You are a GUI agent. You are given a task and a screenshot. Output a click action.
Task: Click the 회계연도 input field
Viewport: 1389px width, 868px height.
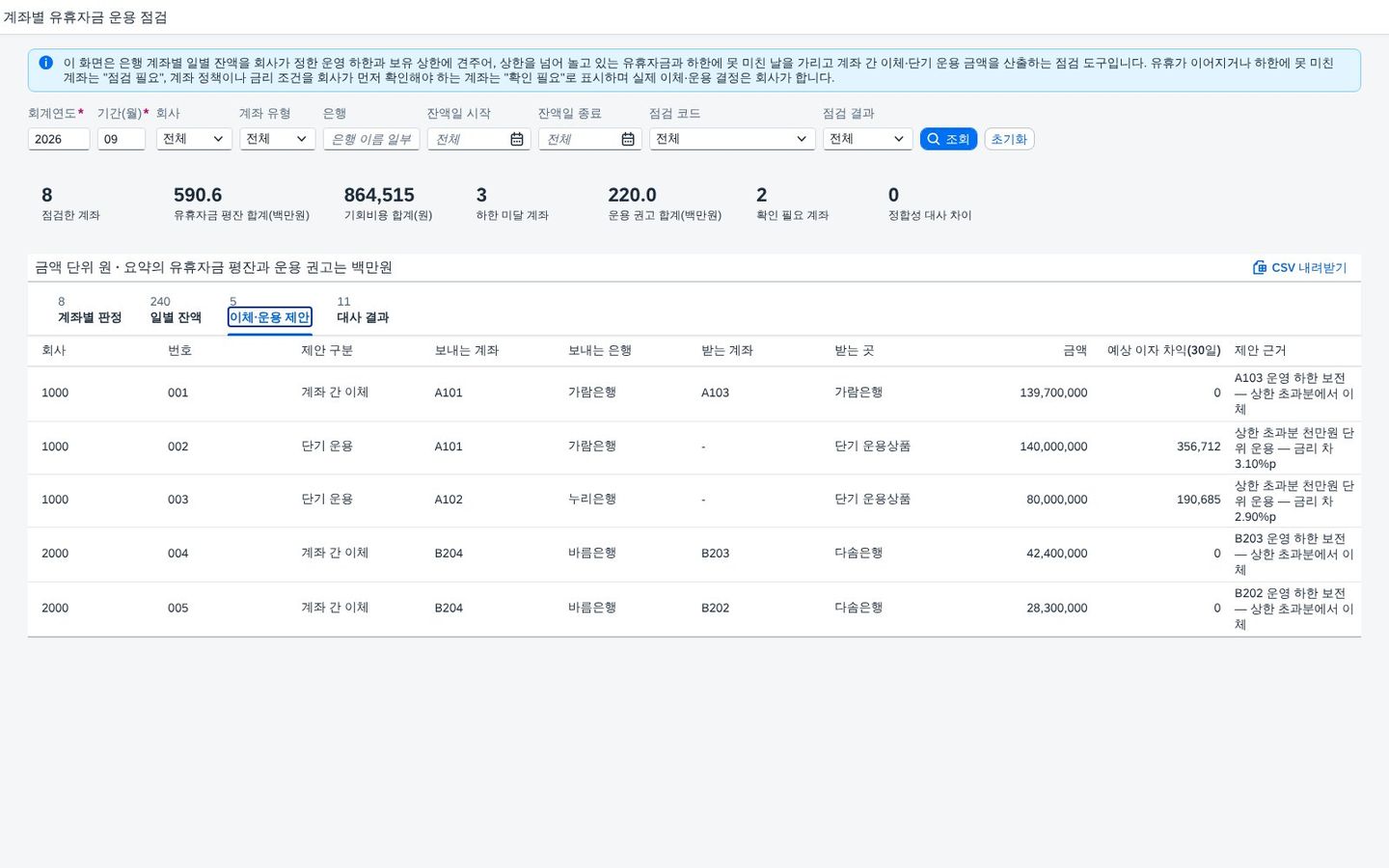[x=59, y=139]
